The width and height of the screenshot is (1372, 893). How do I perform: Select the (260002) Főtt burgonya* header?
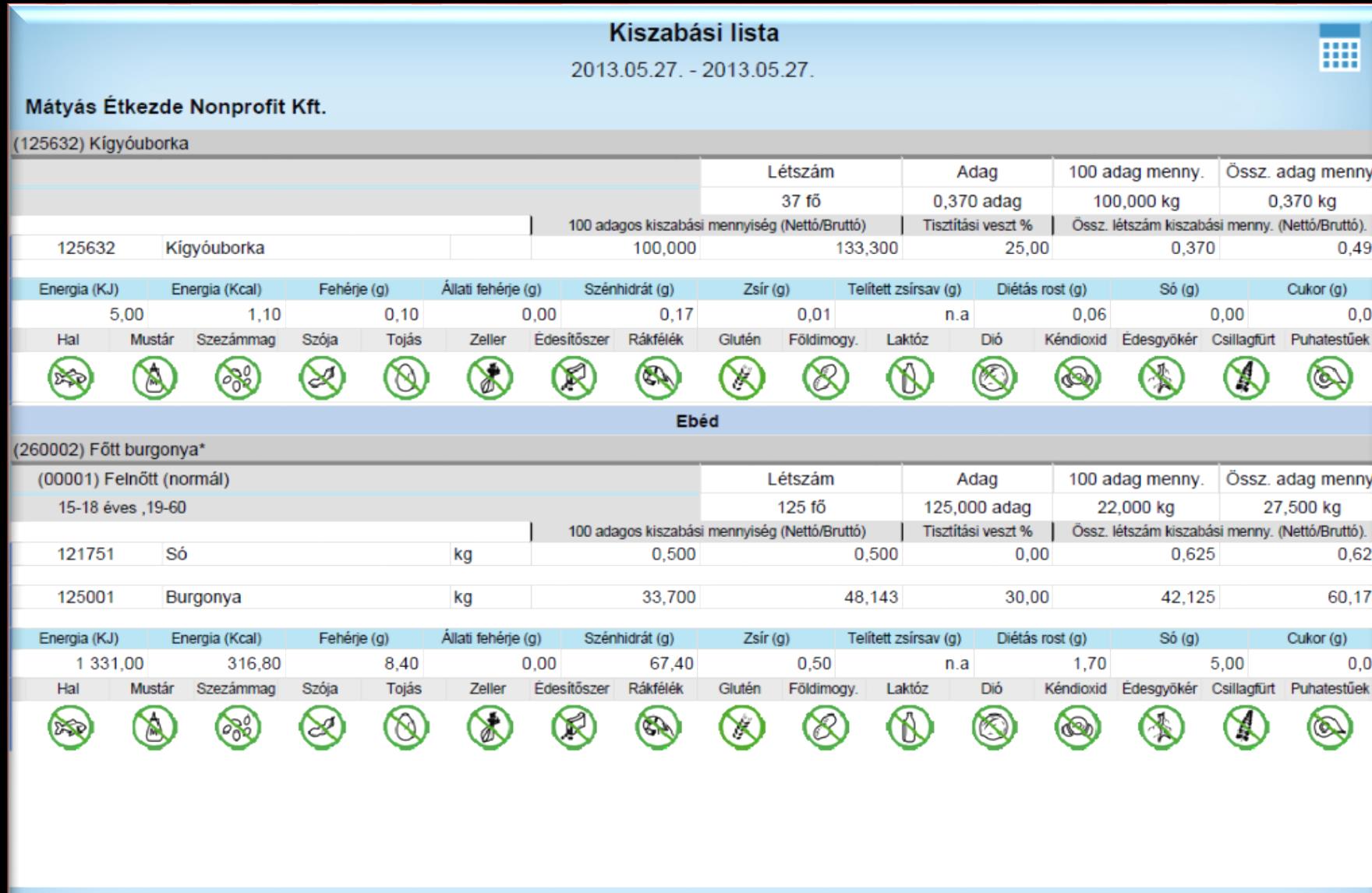click(x=692, y=450)
